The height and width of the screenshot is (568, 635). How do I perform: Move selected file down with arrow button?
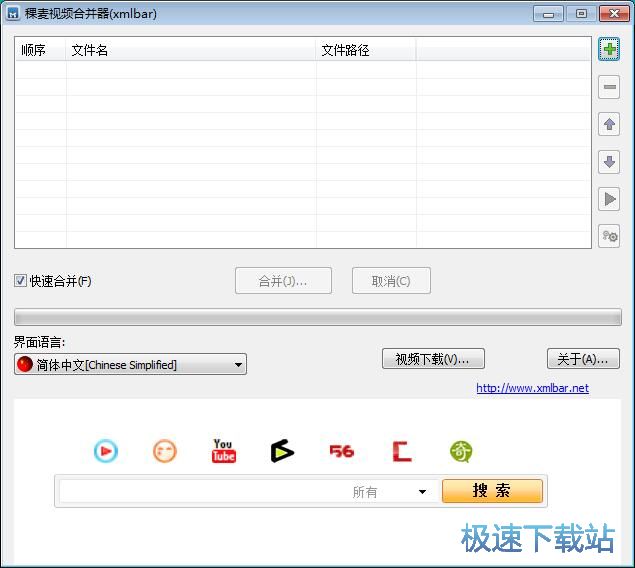click(609, 162)
